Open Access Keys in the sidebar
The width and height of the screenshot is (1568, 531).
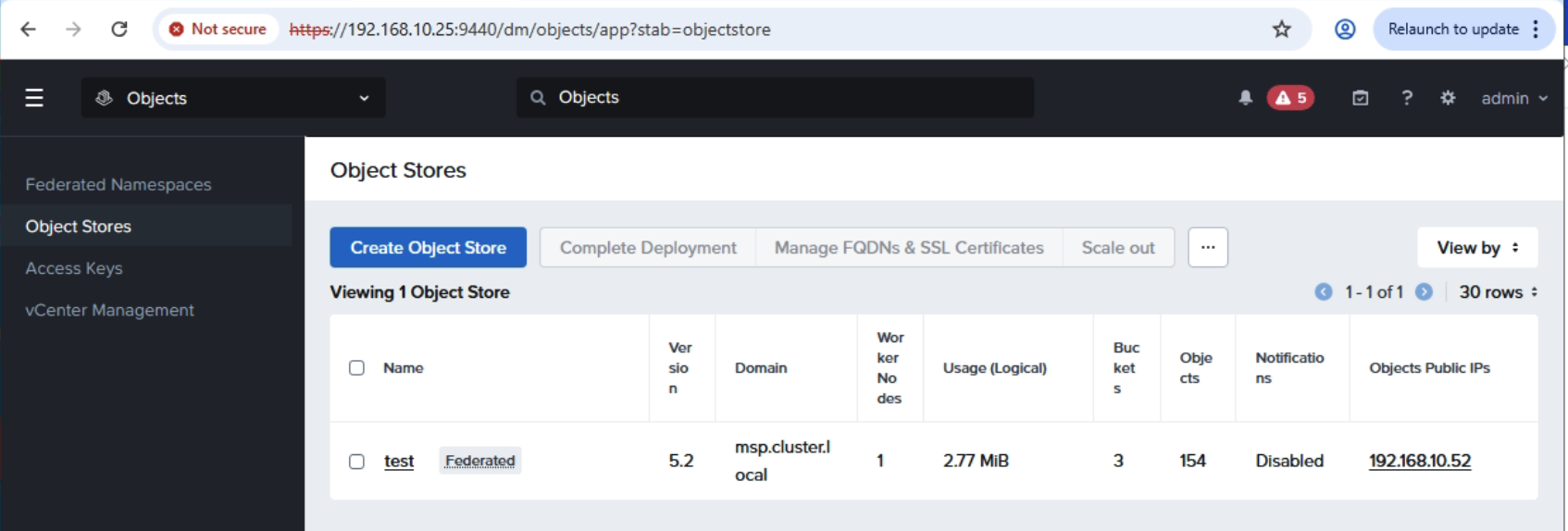(74, 268)
